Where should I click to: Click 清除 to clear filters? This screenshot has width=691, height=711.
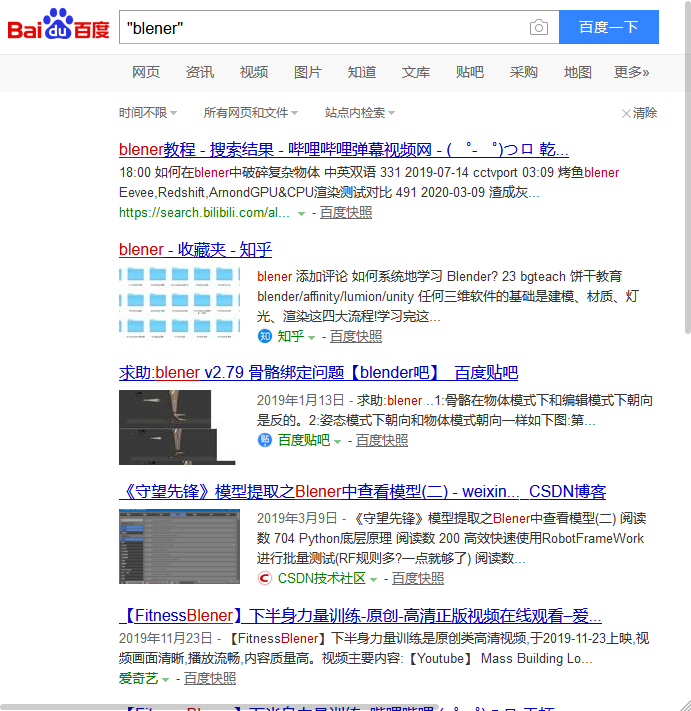coord(645,113)
